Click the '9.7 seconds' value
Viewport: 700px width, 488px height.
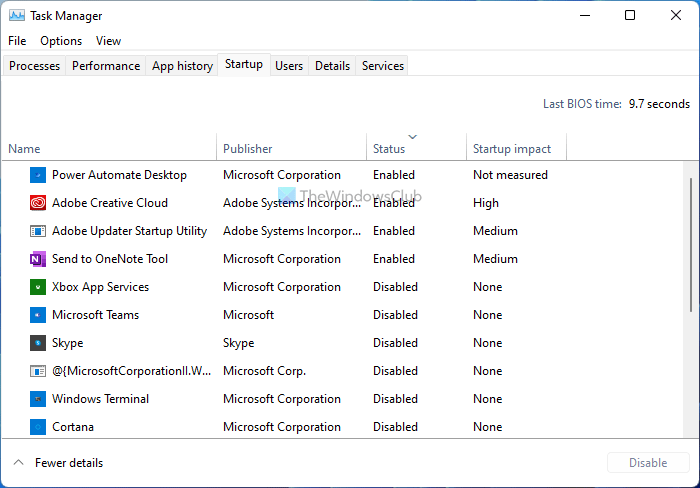(659, 104)
